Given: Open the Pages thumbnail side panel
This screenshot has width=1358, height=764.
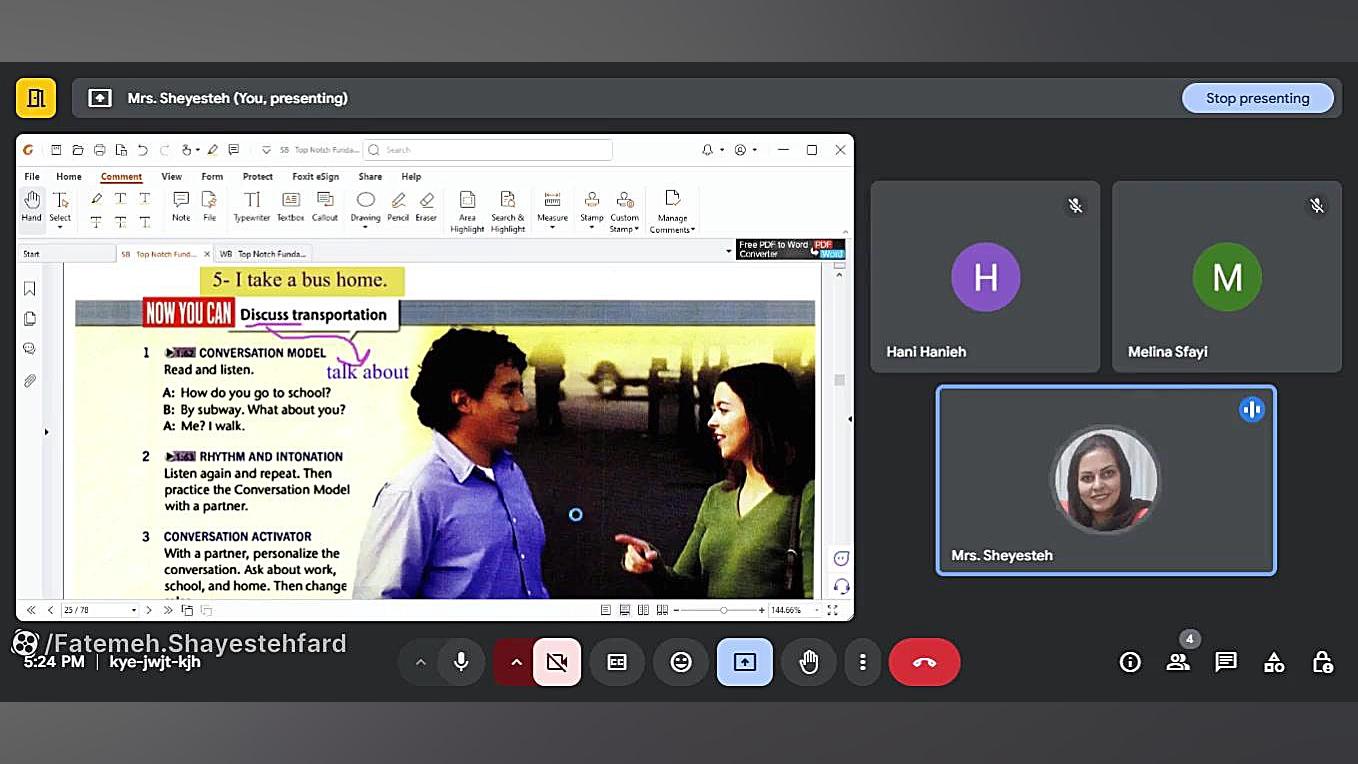Looking at the screenshot, I should click(x=30, y=319).
